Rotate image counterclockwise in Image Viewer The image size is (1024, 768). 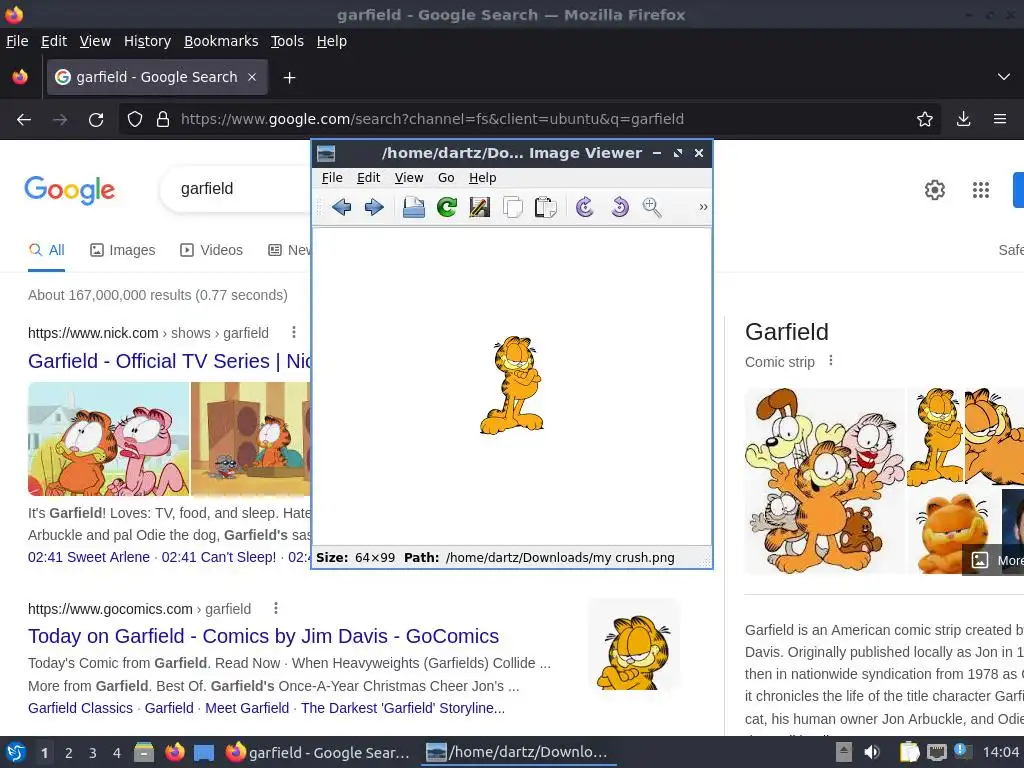618,208
